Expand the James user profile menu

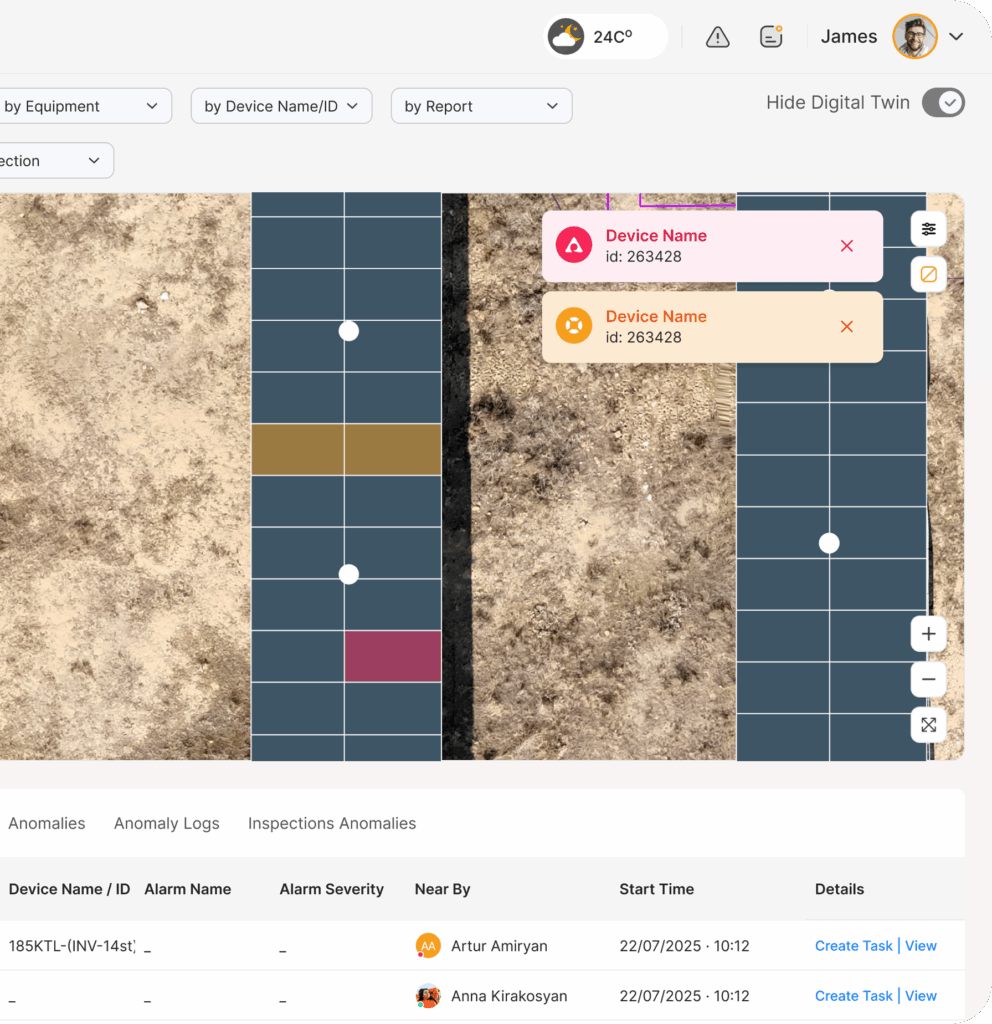coord(956,37)
